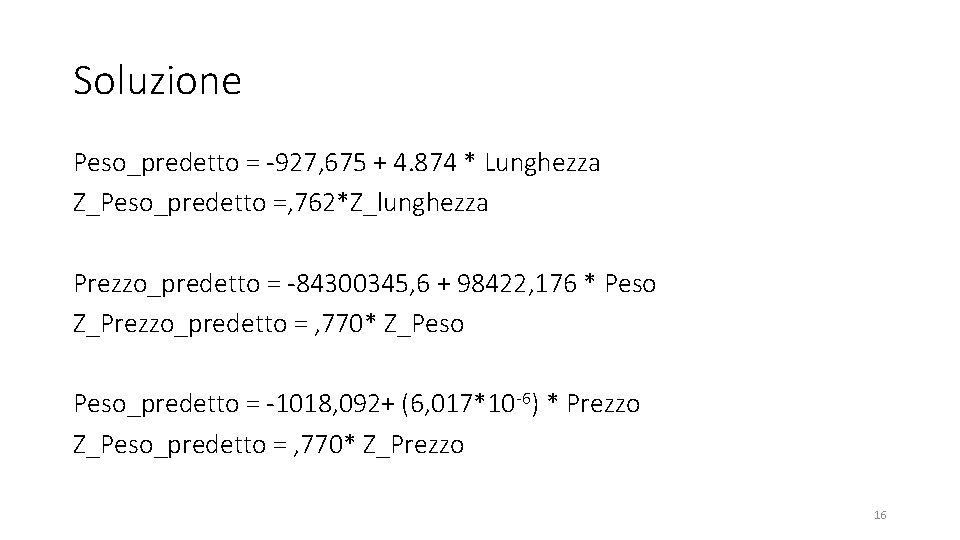Click the word Peso ending third equation
The height and width of the screenshot is (540, 960).
630,284
